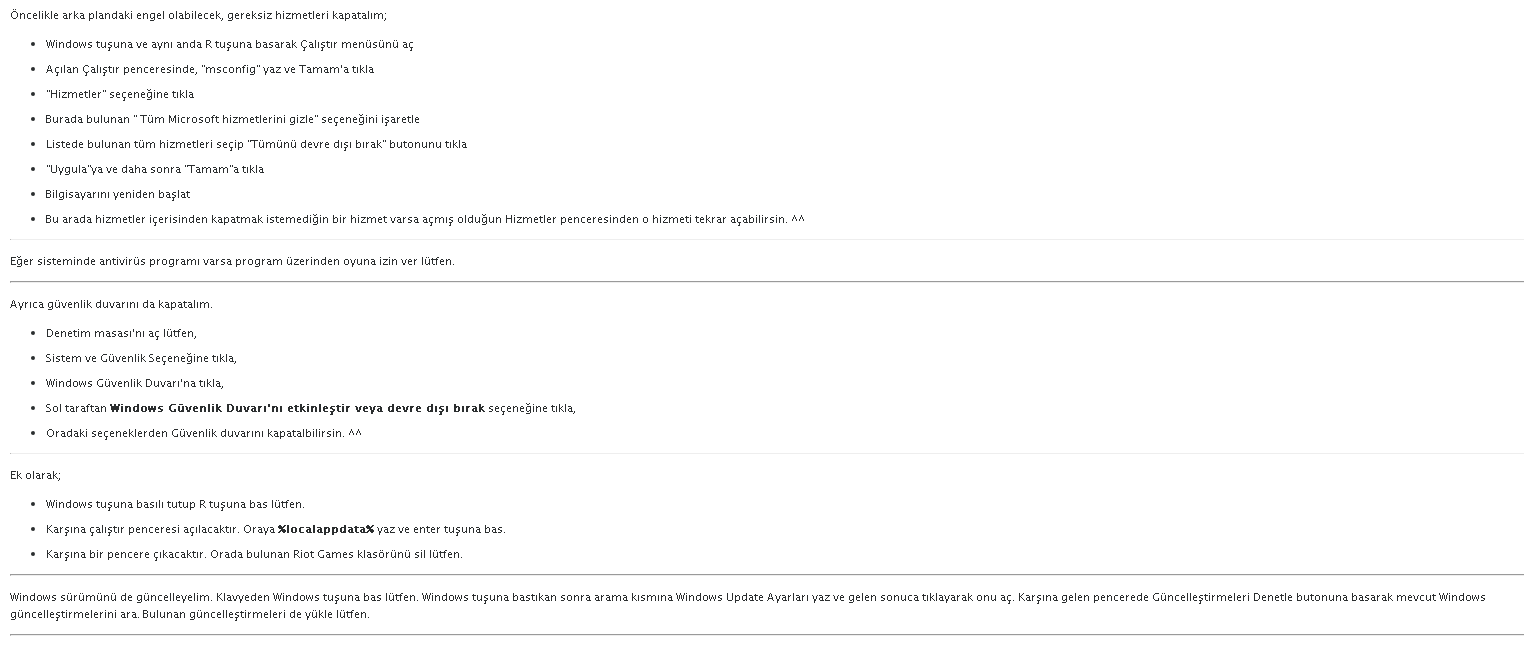The height and width of the screenshot is (649, 1524).
Task: Click the "Hizmetler" seçeneğine tıkla line
Action: click(x=120, y=94)
